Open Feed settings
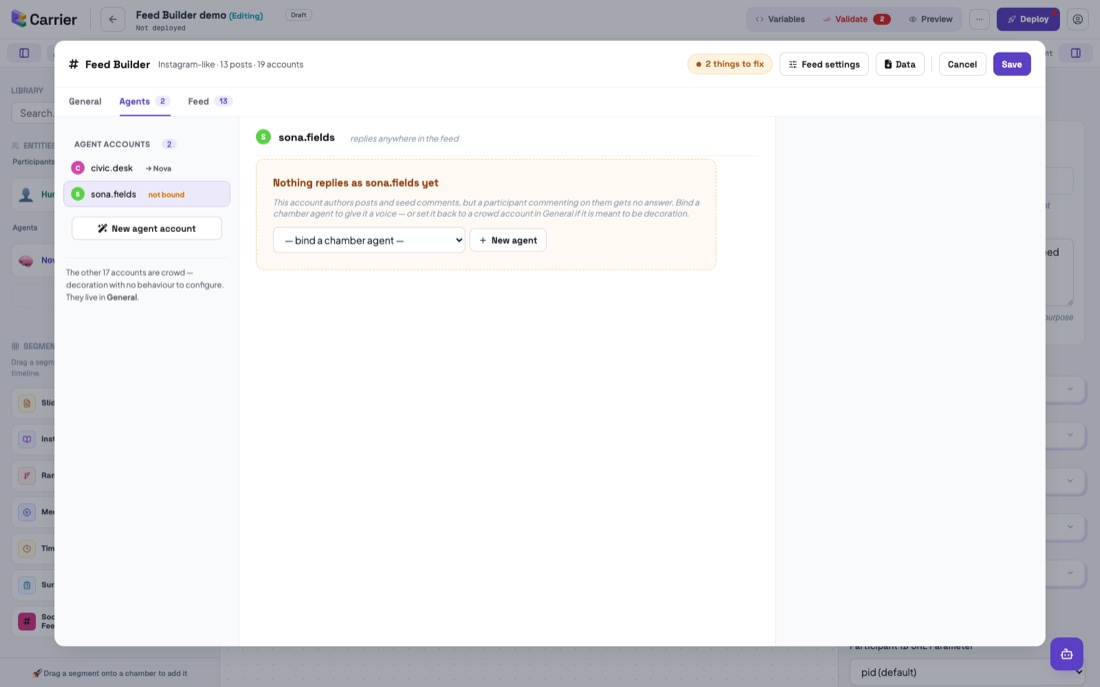Screen dimensions: 1100x687 coord(824,64)
